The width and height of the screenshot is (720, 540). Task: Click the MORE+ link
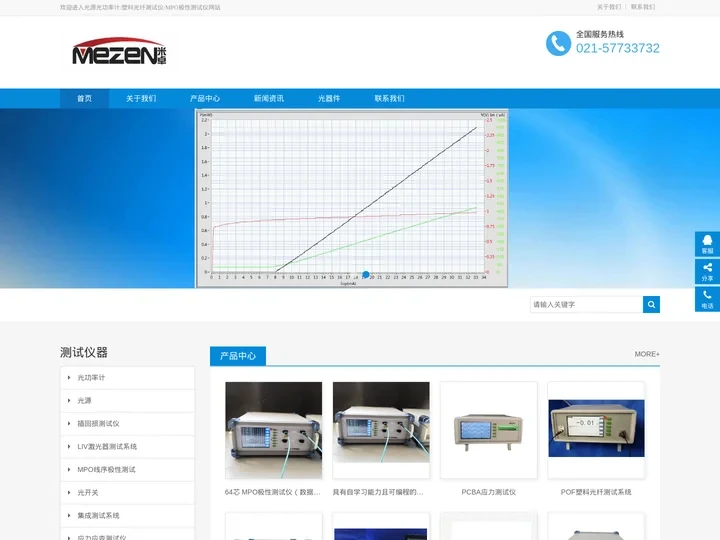coord(647,354)
